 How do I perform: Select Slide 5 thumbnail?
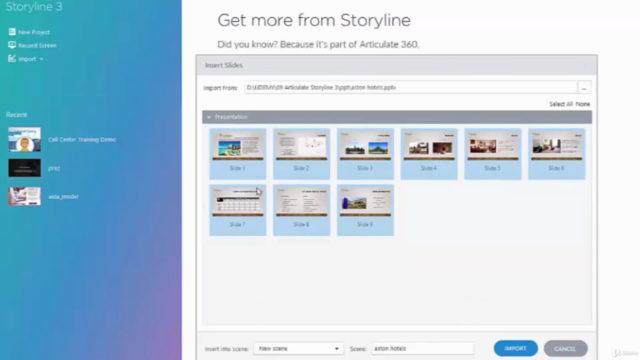[493, 154]
